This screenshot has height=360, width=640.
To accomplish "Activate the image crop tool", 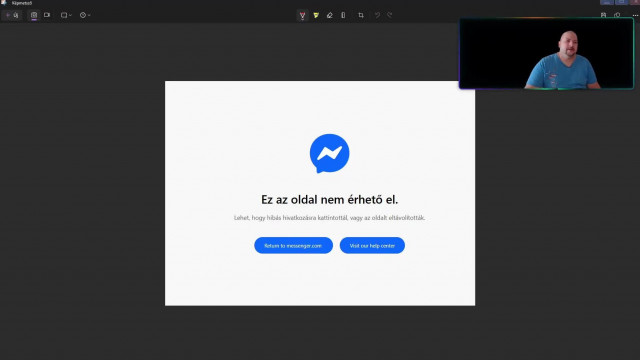I will [x=361, y=16].
